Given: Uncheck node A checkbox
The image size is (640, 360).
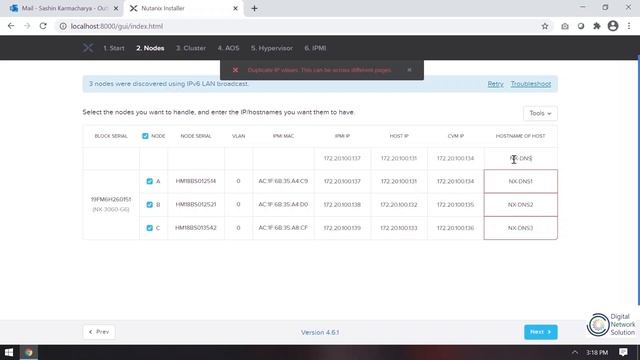Looking at the screenshot, I should 149,181.
